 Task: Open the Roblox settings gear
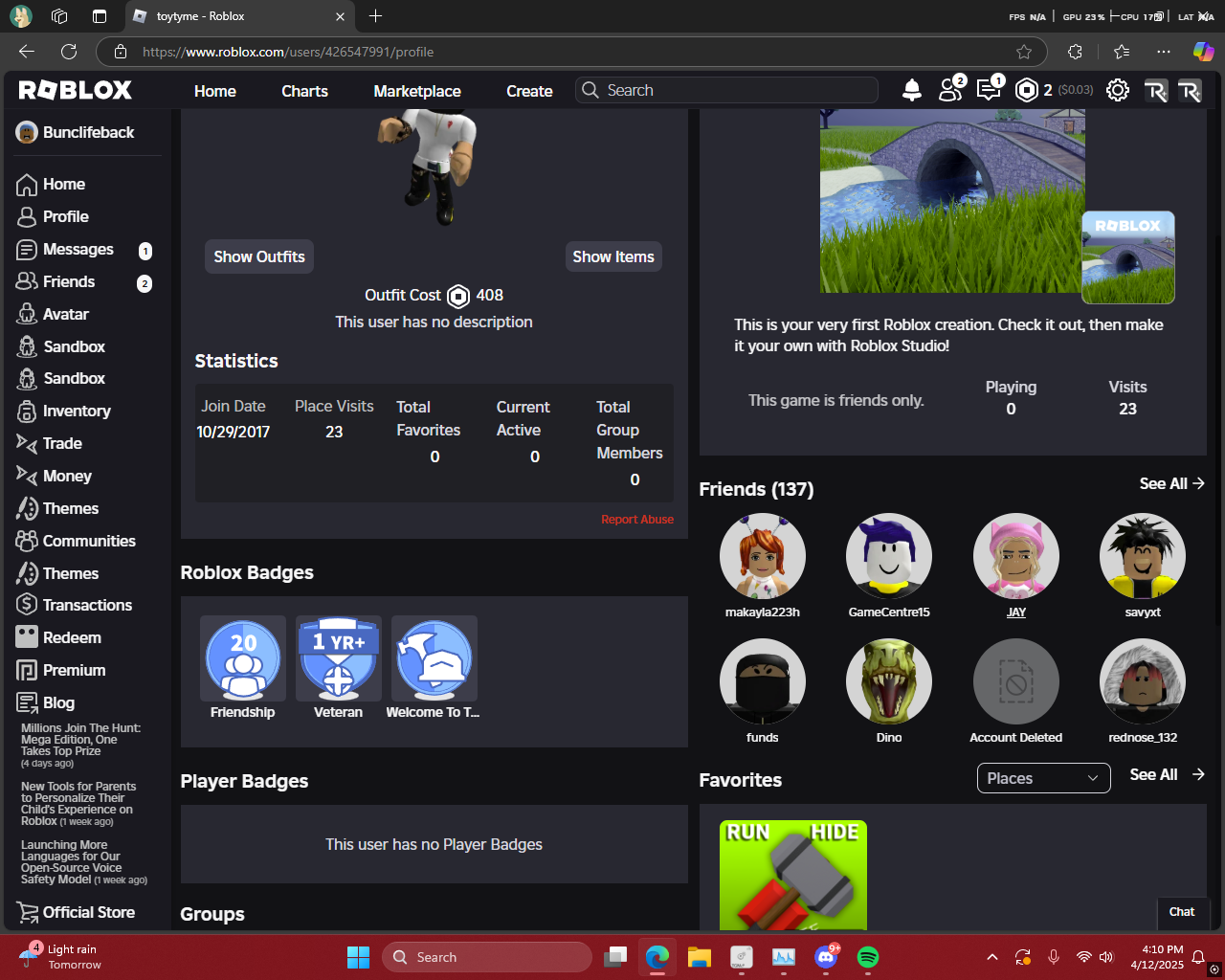coord(1117,90)
